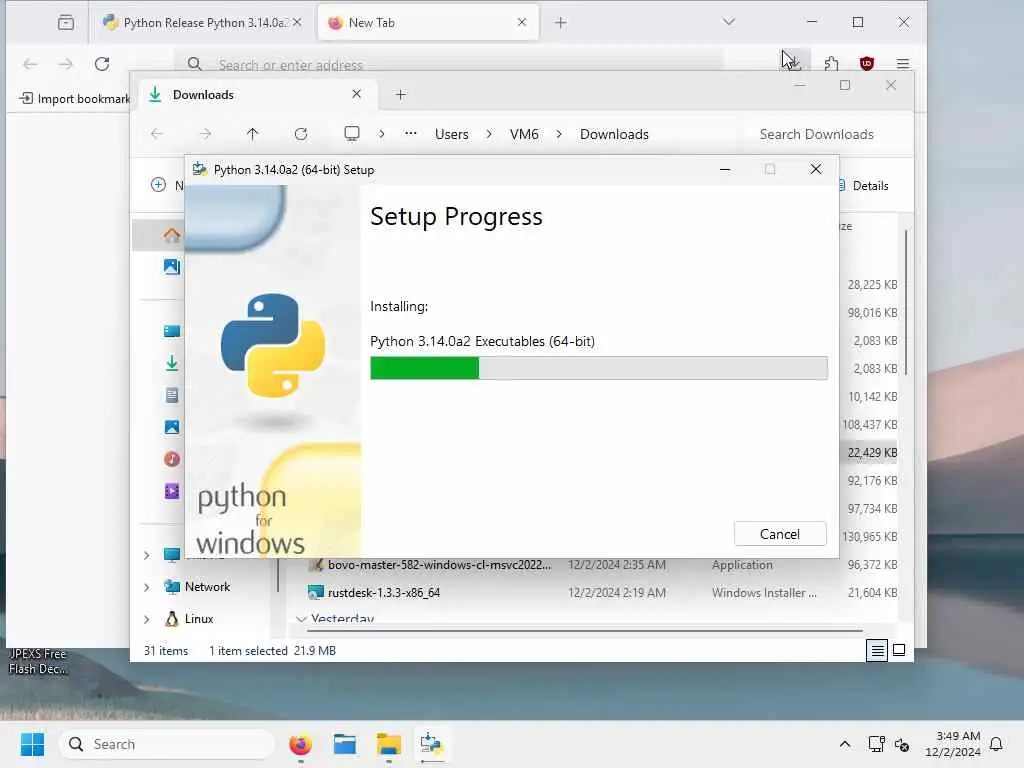The image size is (1024, 768).
Task: Open Music in the Explorer sidebar
Action: click(172, 459)
